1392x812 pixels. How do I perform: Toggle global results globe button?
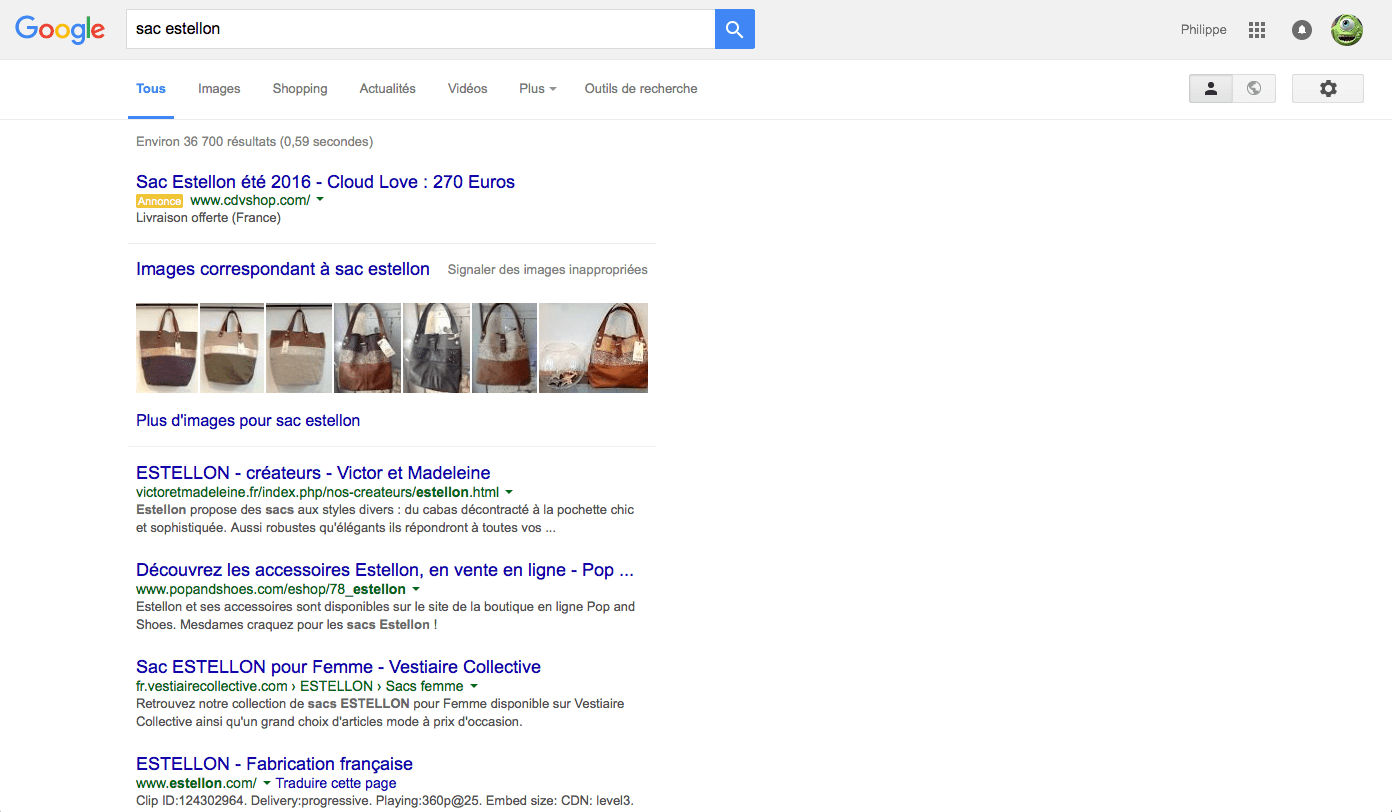click(1254, 88)
